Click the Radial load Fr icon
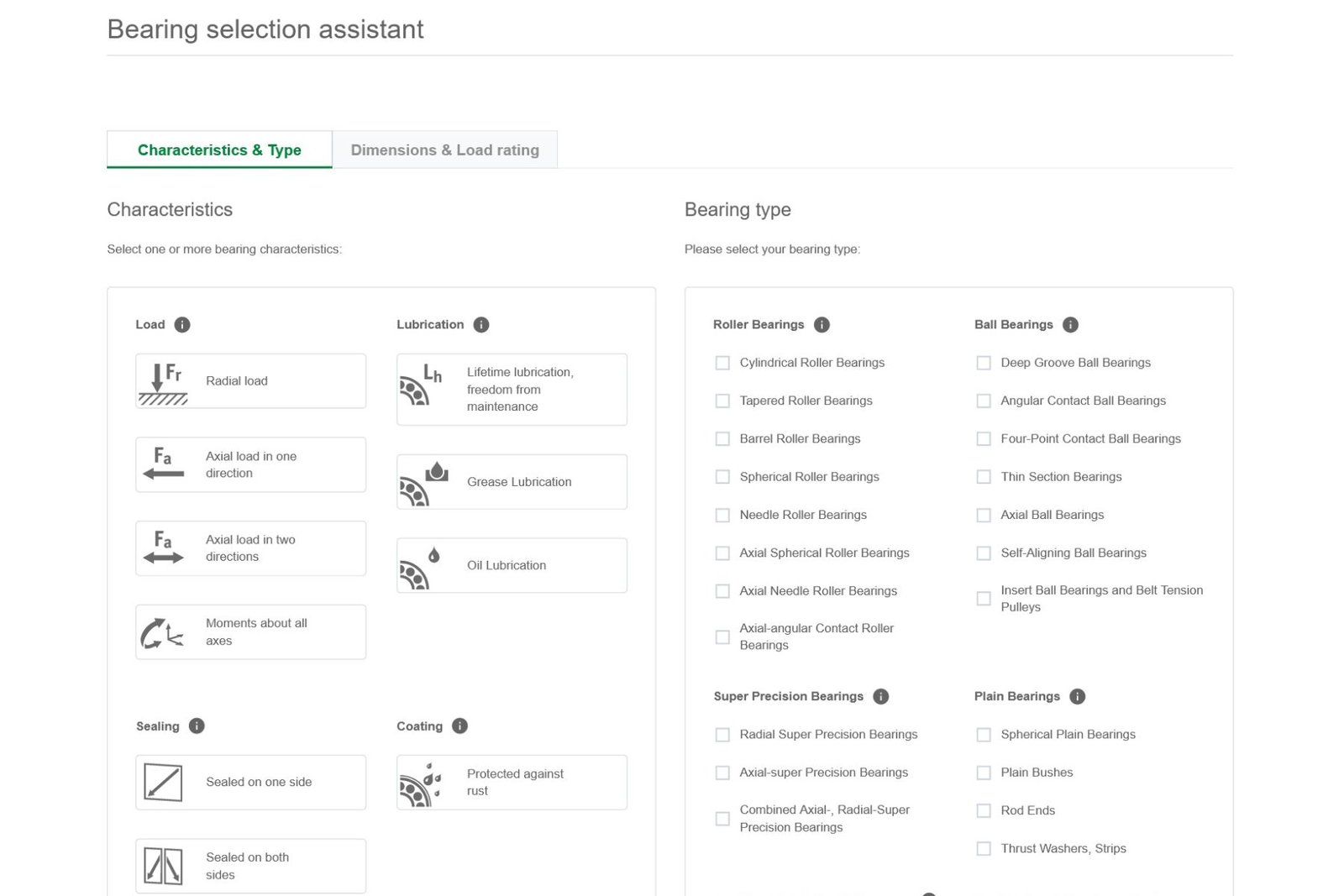This screenshot has height=896, width=1344. pyautogui.click(x=163, y=382)
